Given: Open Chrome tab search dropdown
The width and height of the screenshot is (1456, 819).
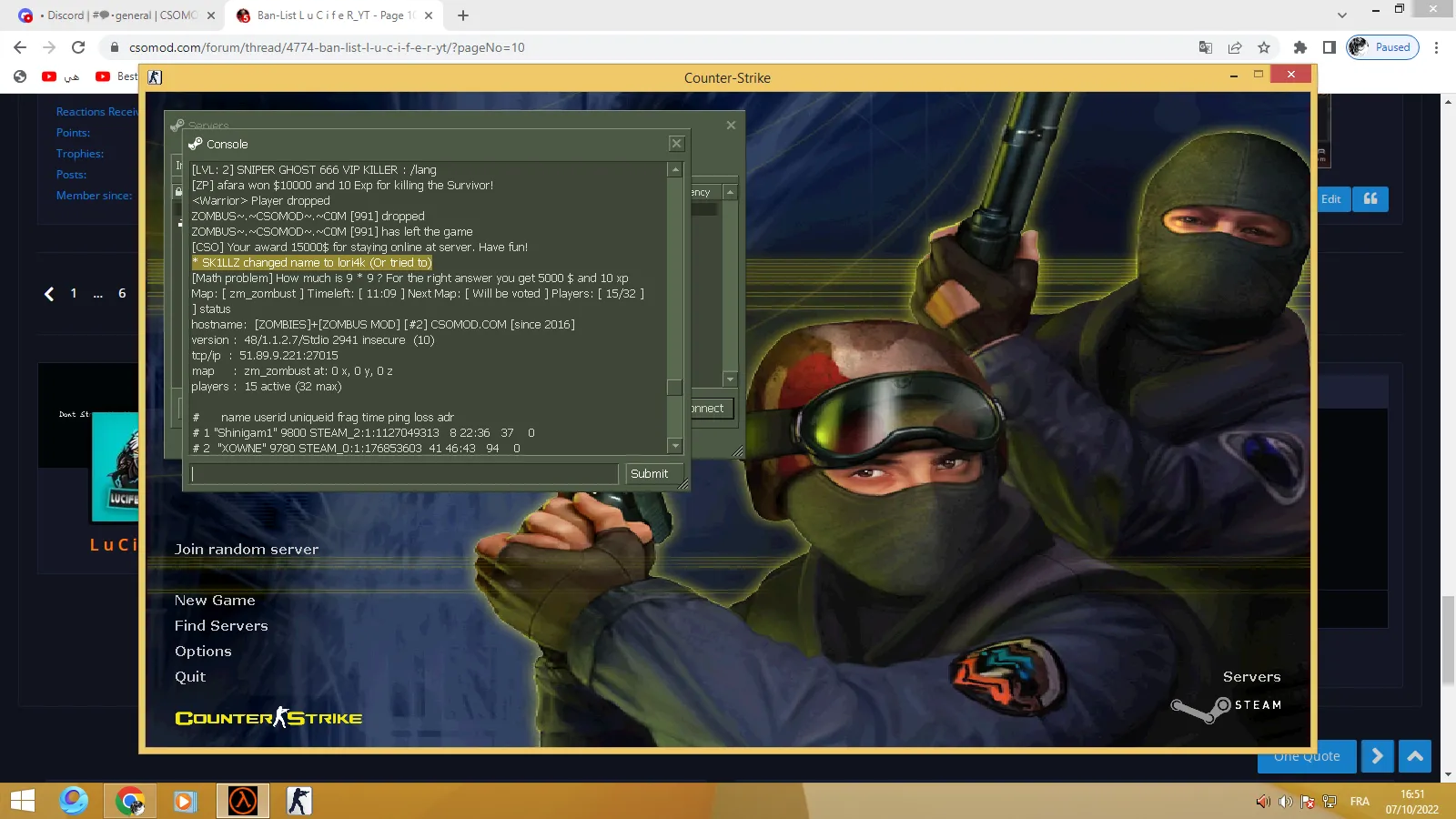Looking at the screenshot, I should 1341,15.
